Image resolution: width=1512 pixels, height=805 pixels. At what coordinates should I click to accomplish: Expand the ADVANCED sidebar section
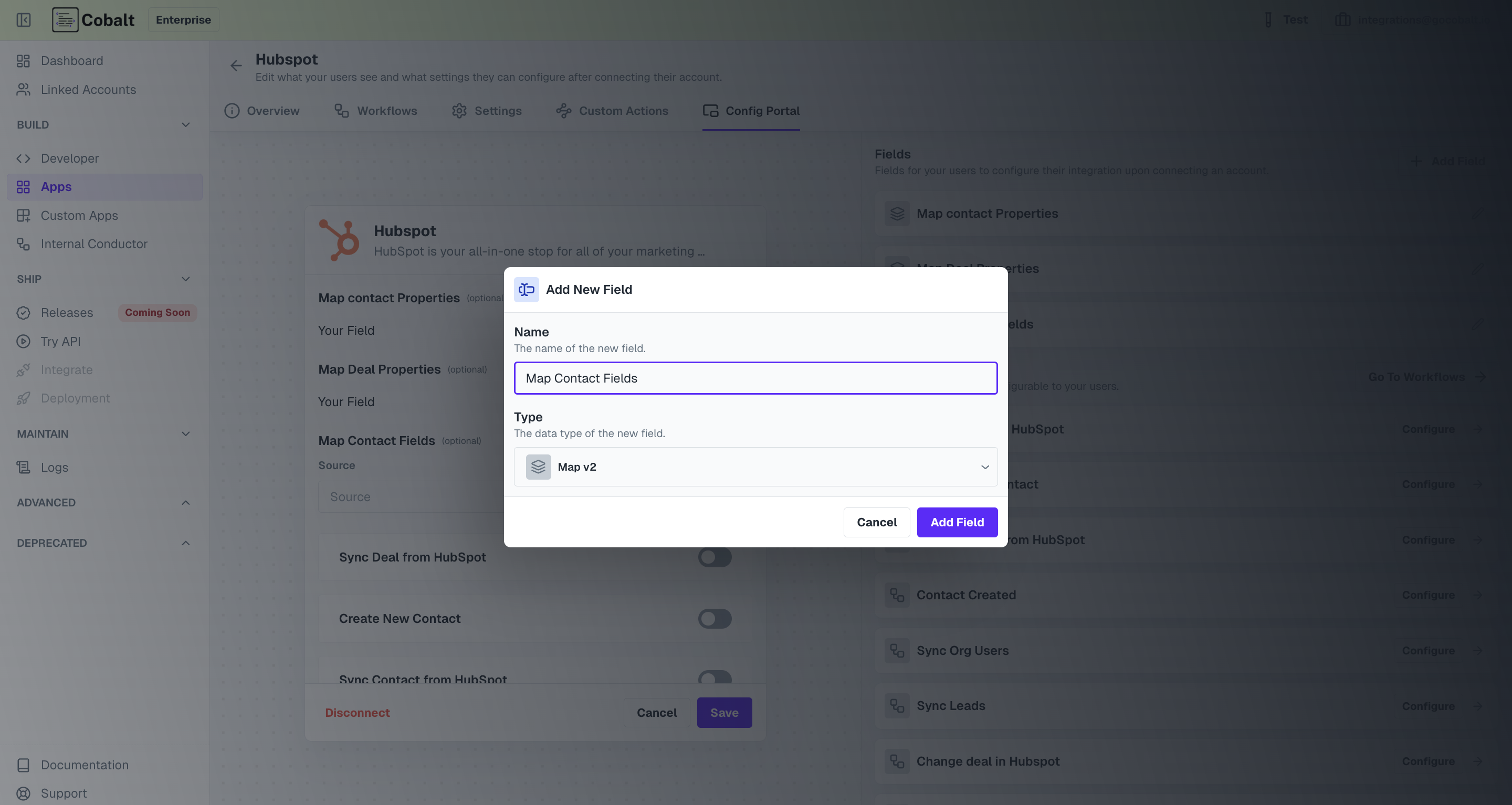pos(185,503)
